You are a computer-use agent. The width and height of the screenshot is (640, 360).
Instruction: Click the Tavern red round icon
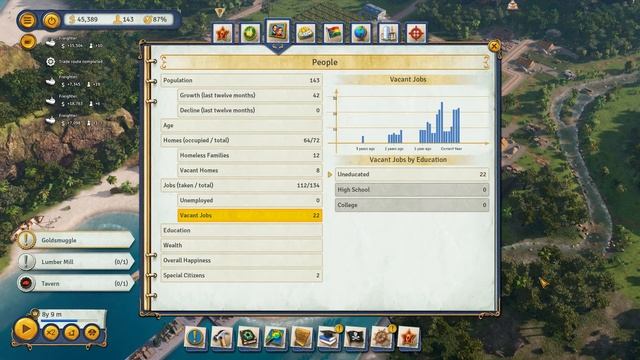click(x=27, y=283)
